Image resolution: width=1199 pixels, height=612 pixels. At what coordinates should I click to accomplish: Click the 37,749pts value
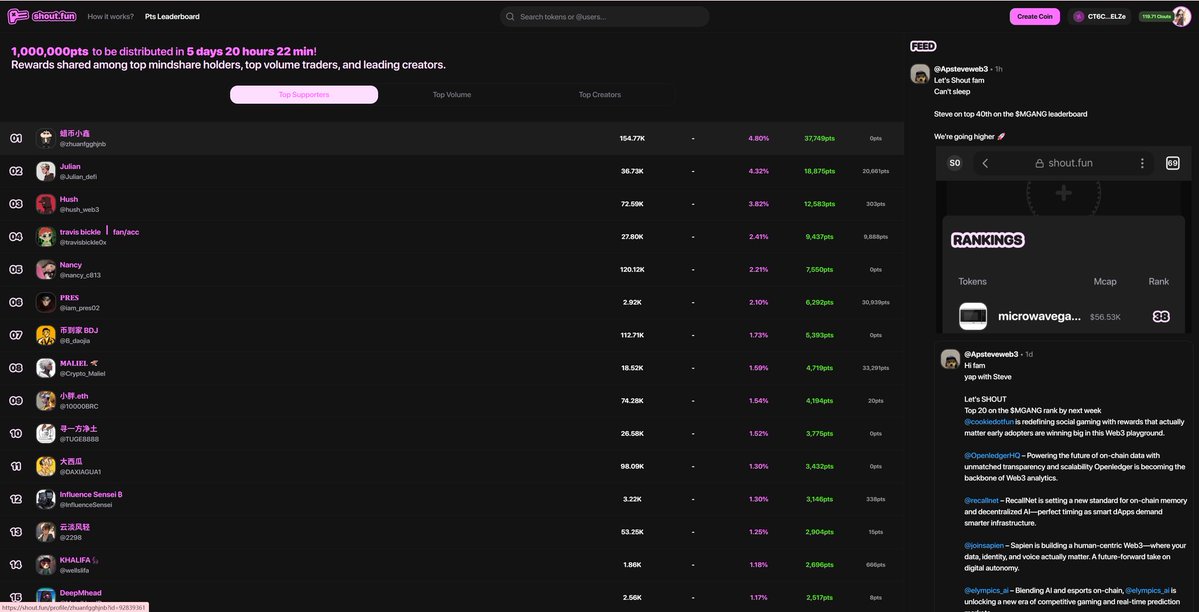click(x=820, y=138)
